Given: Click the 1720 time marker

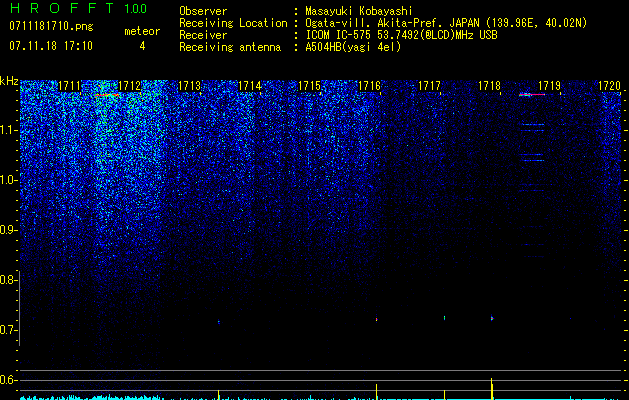Looking at the screenshot, I should [x=609, y=86].
